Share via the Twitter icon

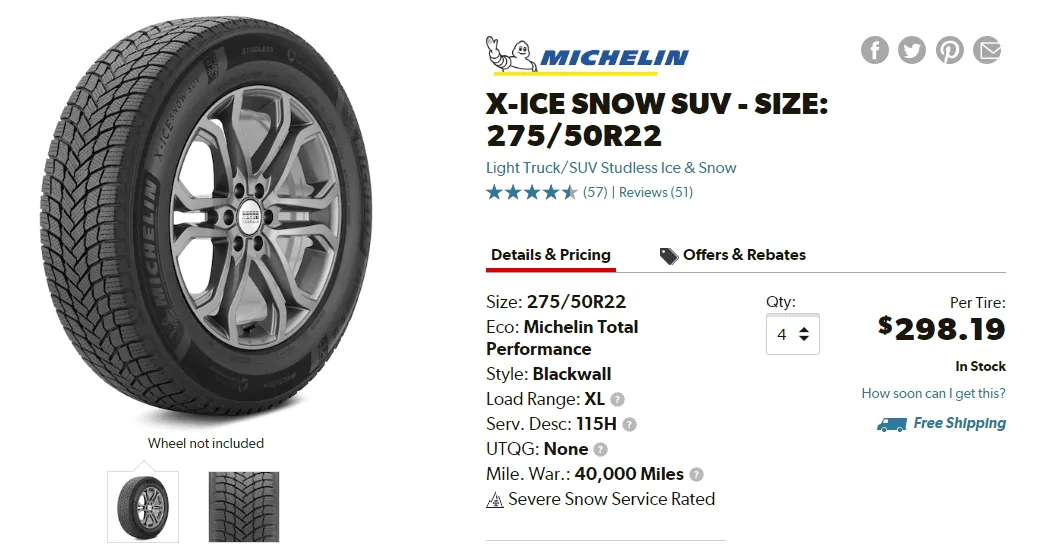click(x=911, y=50)
